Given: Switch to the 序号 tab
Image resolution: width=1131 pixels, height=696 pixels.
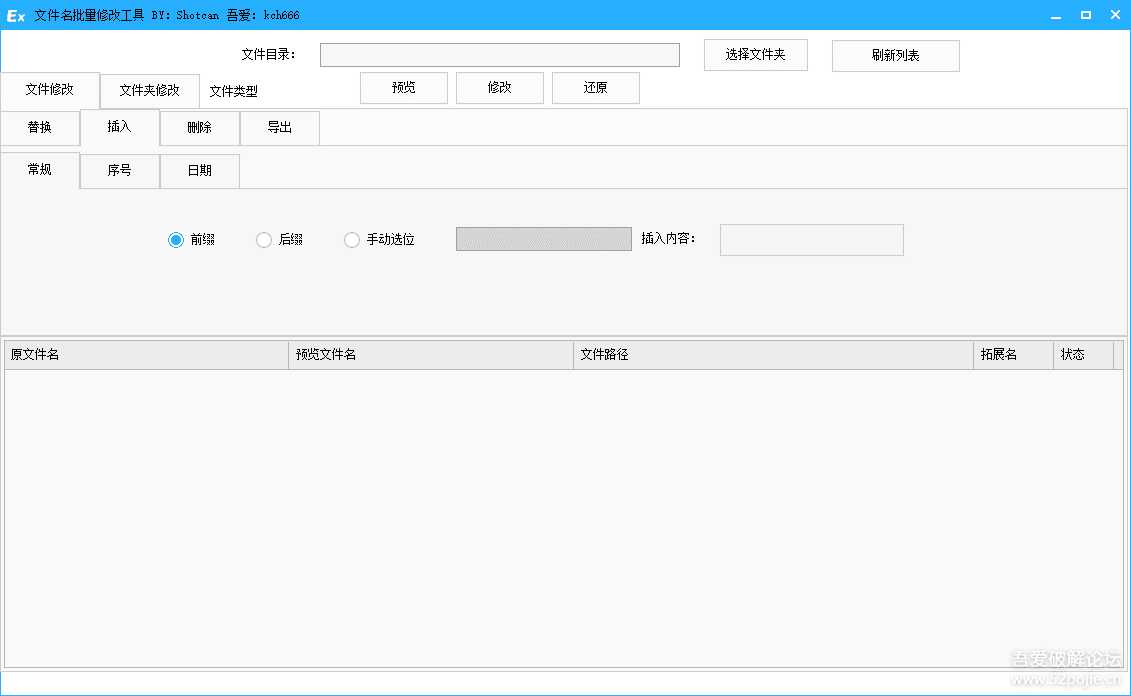Looking at the screenshot, I should click(119, 171).
